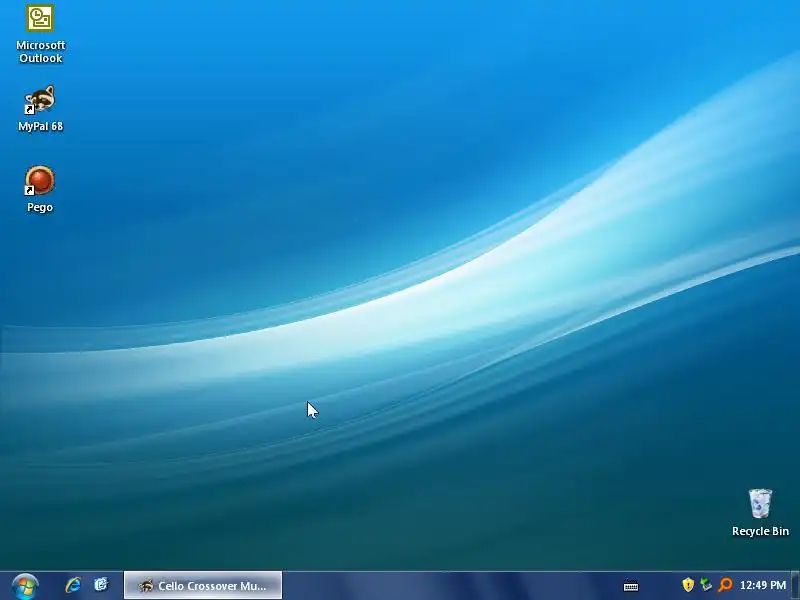The height and width of the screenshot is (600, 800).
Task: Click the second quick launch icon beside Internet Explorer
Action: point(101,585)
